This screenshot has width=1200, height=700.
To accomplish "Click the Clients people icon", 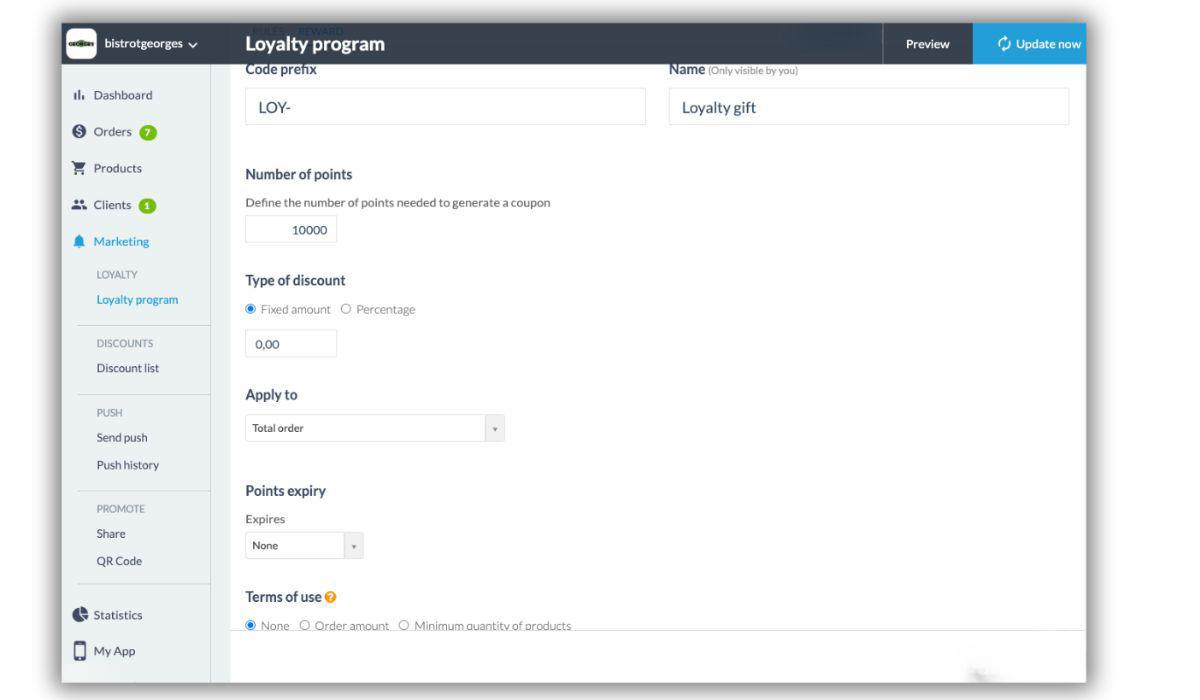I will [79, 205].
